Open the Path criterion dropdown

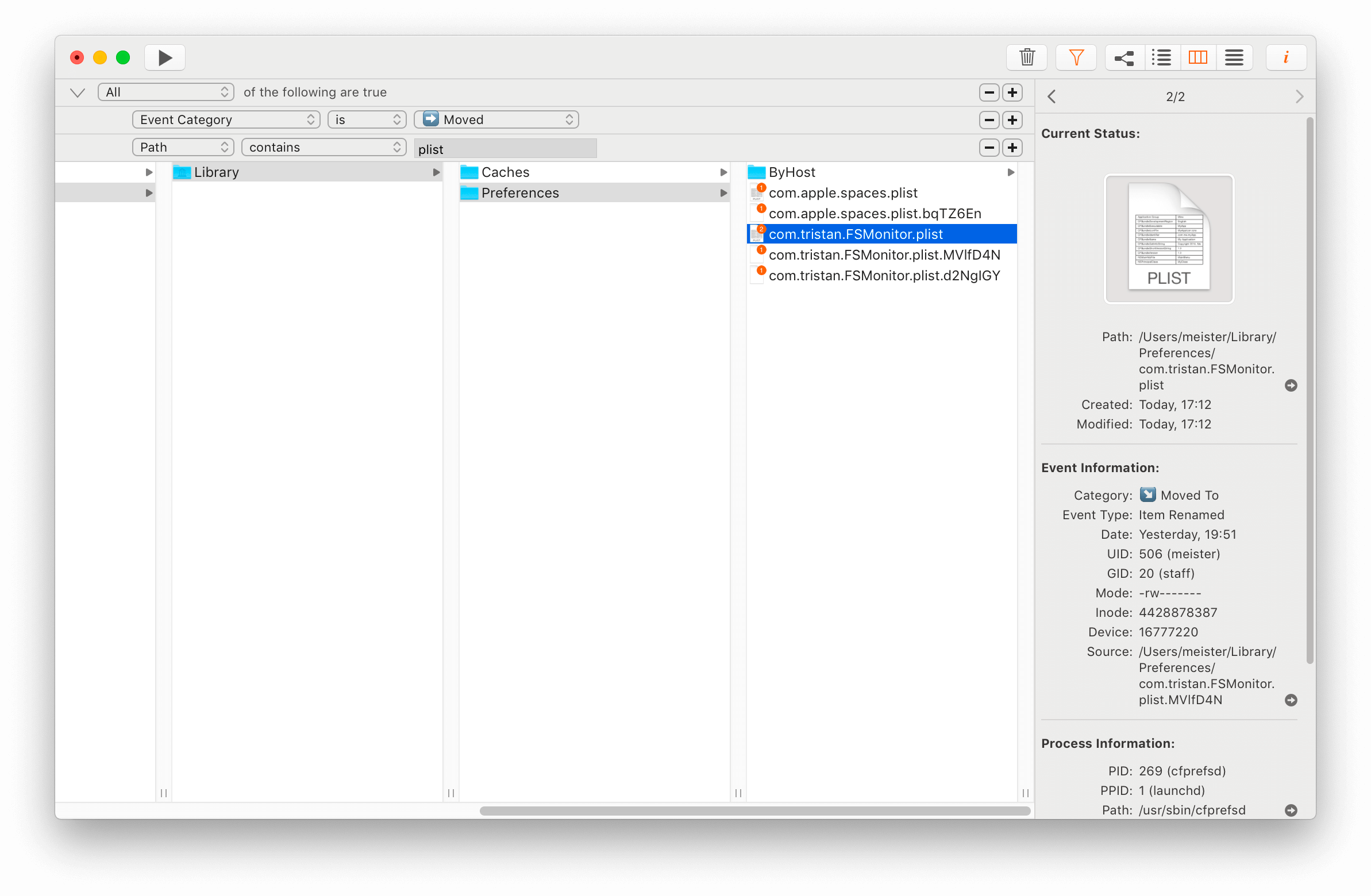pyautogui.click(x=183, y=148)
